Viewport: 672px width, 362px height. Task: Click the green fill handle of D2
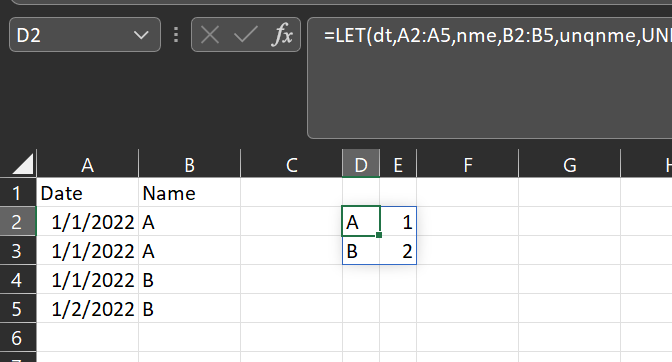click(x=379, y=235)
